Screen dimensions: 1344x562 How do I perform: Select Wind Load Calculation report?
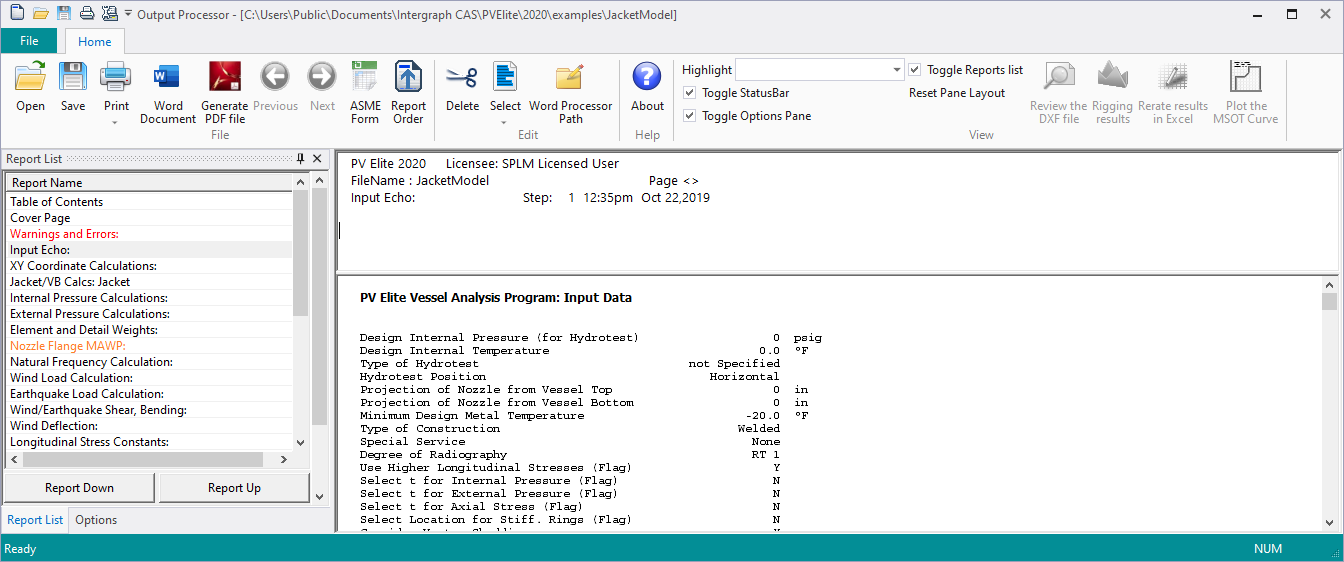tap(149, 378)
